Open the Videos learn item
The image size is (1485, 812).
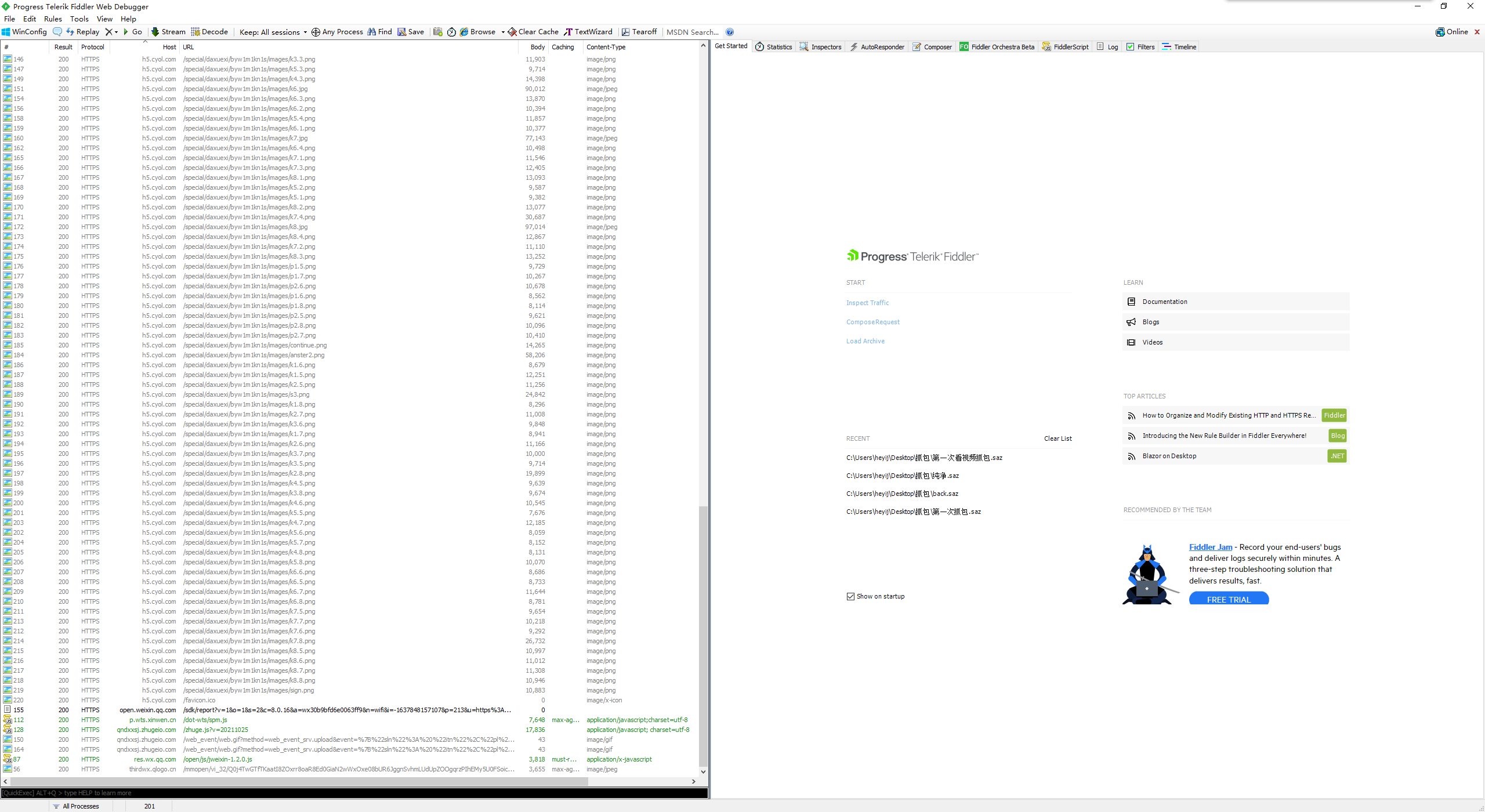(1236, 342)
